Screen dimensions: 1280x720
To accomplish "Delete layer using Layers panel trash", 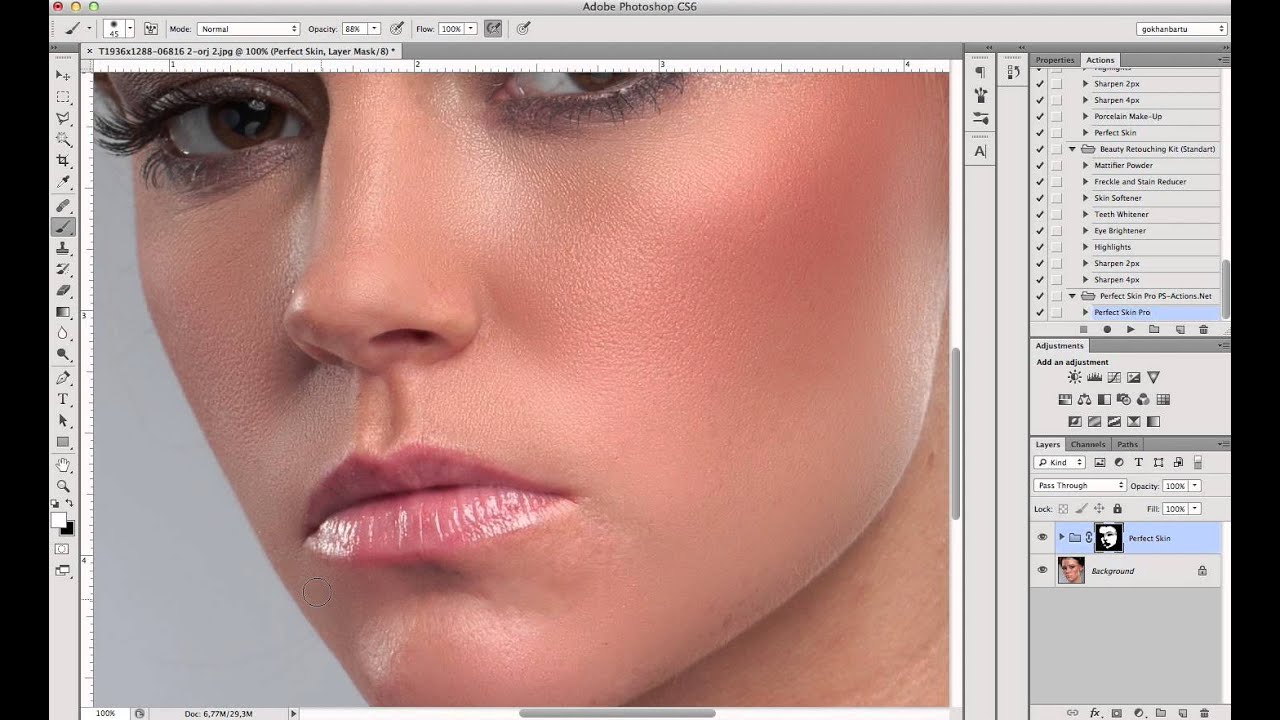I will (1203, 713).
